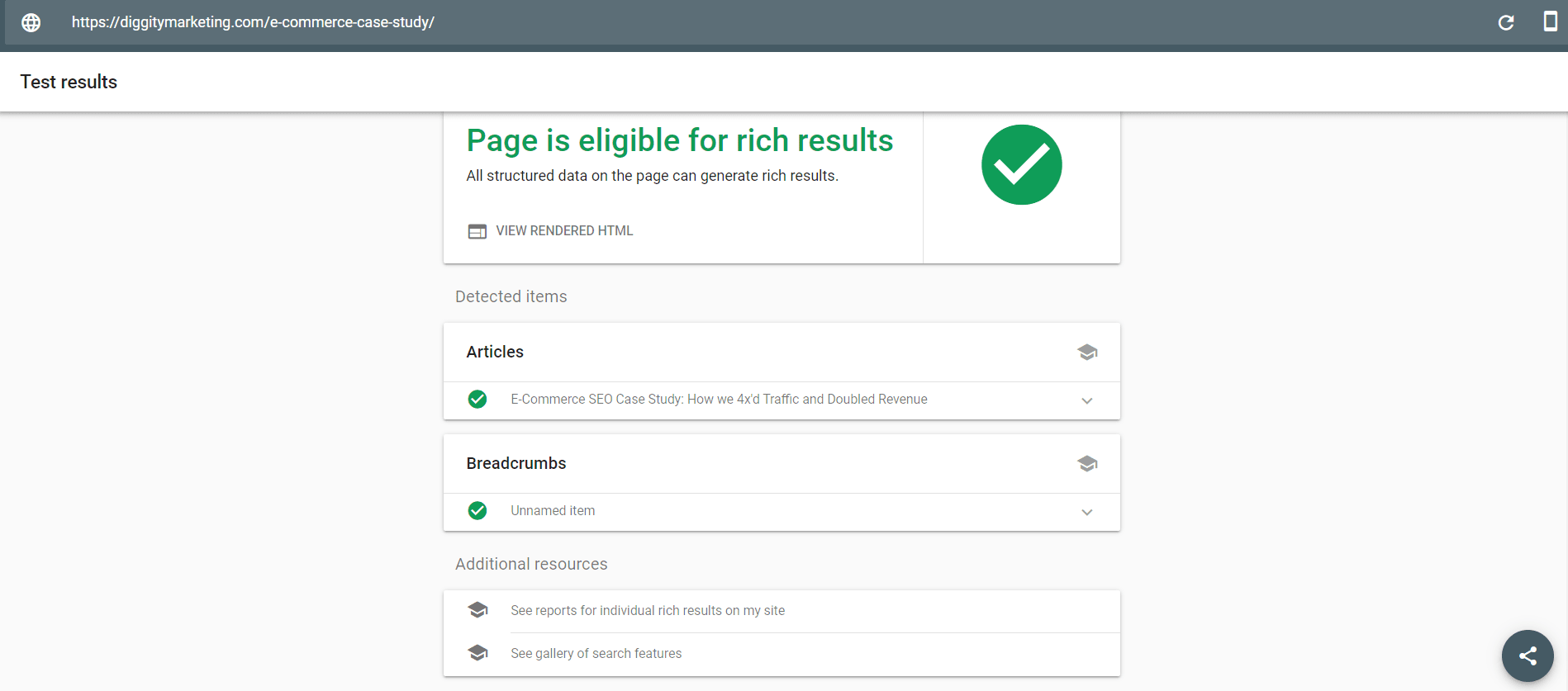
Task: Click the smartphone device icon
Action: point(1550,21)
